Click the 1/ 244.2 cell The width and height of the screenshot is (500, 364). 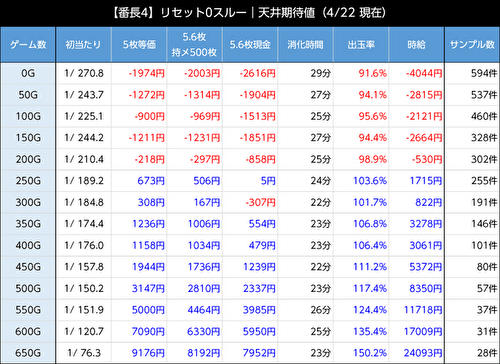pyautogui.click(x=84, y=138)
